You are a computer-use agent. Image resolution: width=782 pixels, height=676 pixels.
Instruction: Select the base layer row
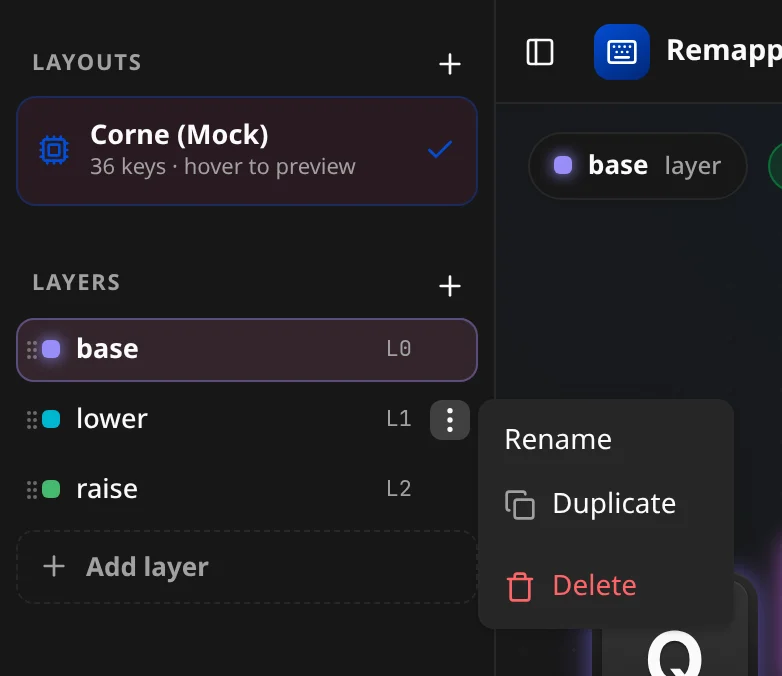click(x=247, y=350)
